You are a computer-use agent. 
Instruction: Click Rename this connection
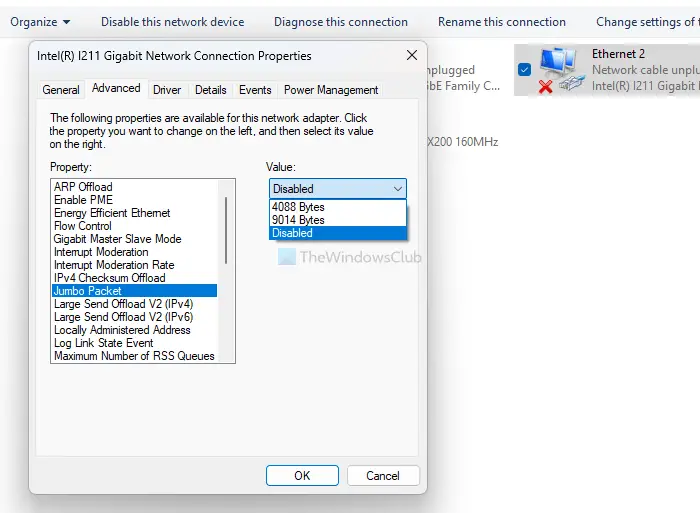coord(501,21)
